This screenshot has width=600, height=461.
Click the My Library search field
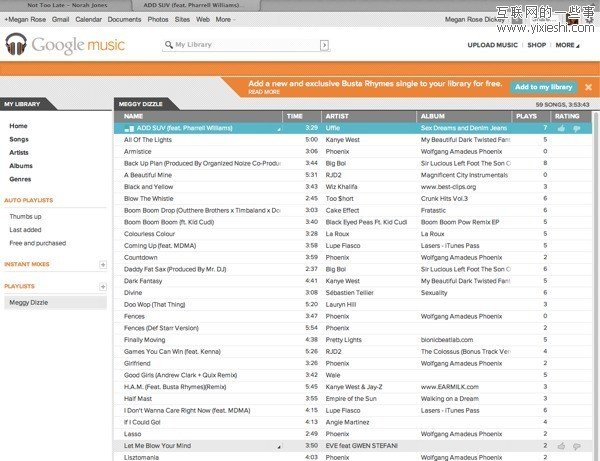click(x=245, y=45)
